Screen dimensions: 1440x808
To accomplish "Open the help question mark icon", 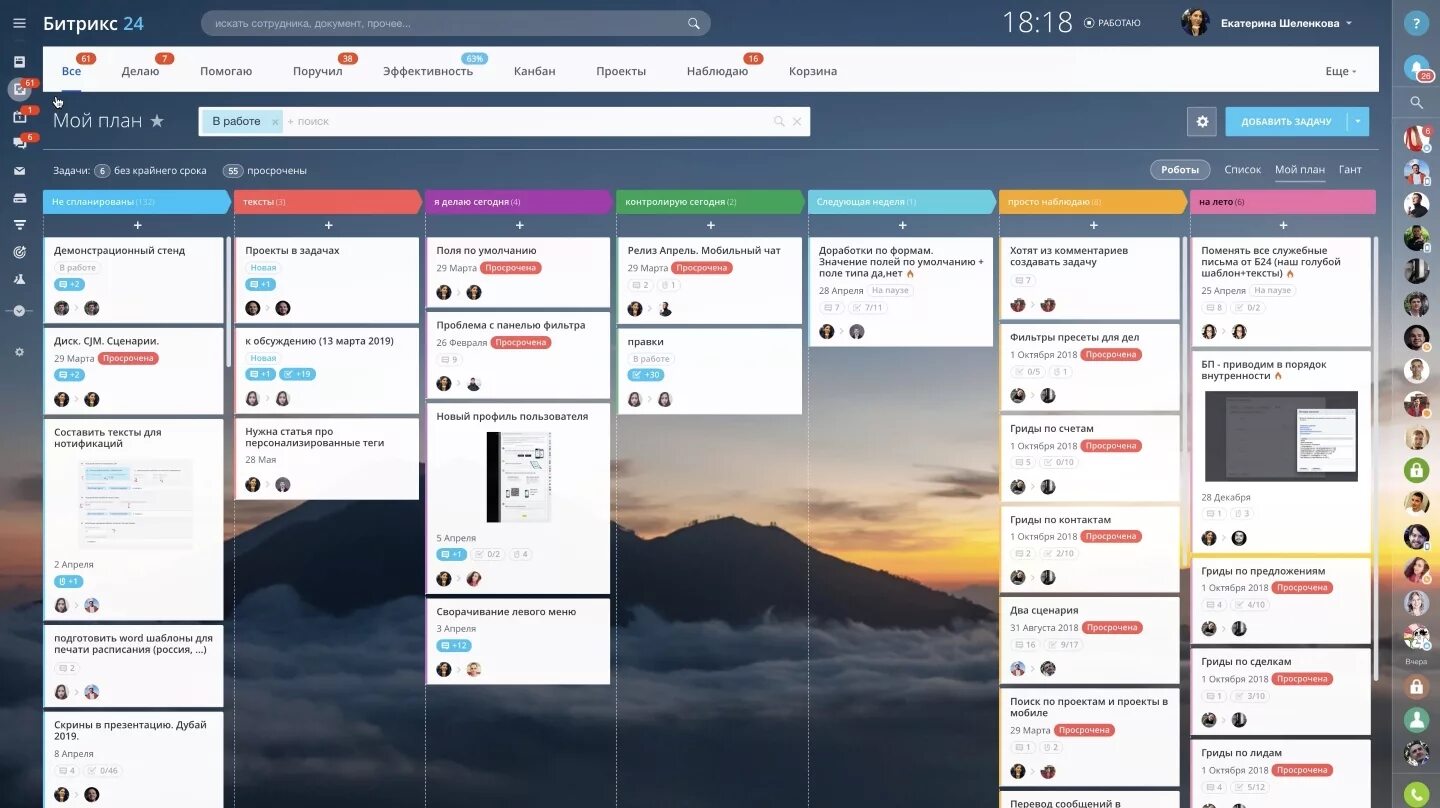I will [x=1416, y=23].
